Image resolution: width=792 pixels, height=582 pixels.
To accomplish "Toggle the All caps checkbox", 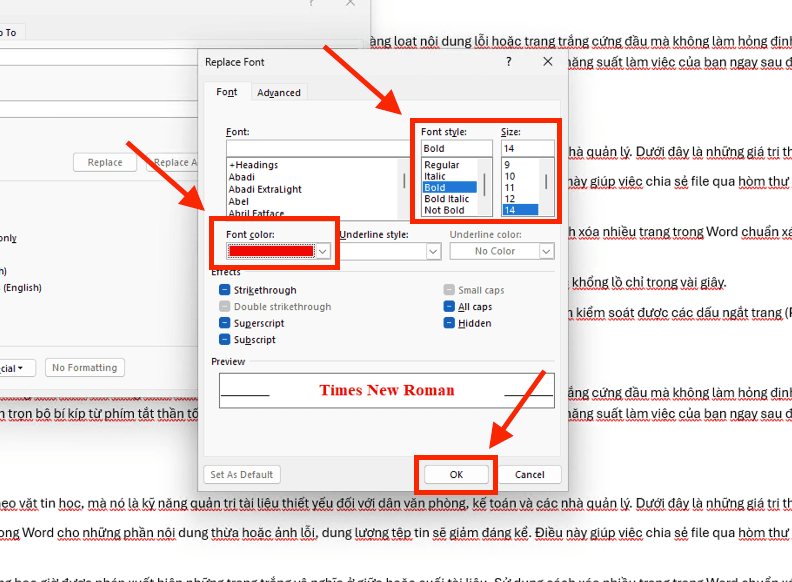I will click(x=449, y=307).
